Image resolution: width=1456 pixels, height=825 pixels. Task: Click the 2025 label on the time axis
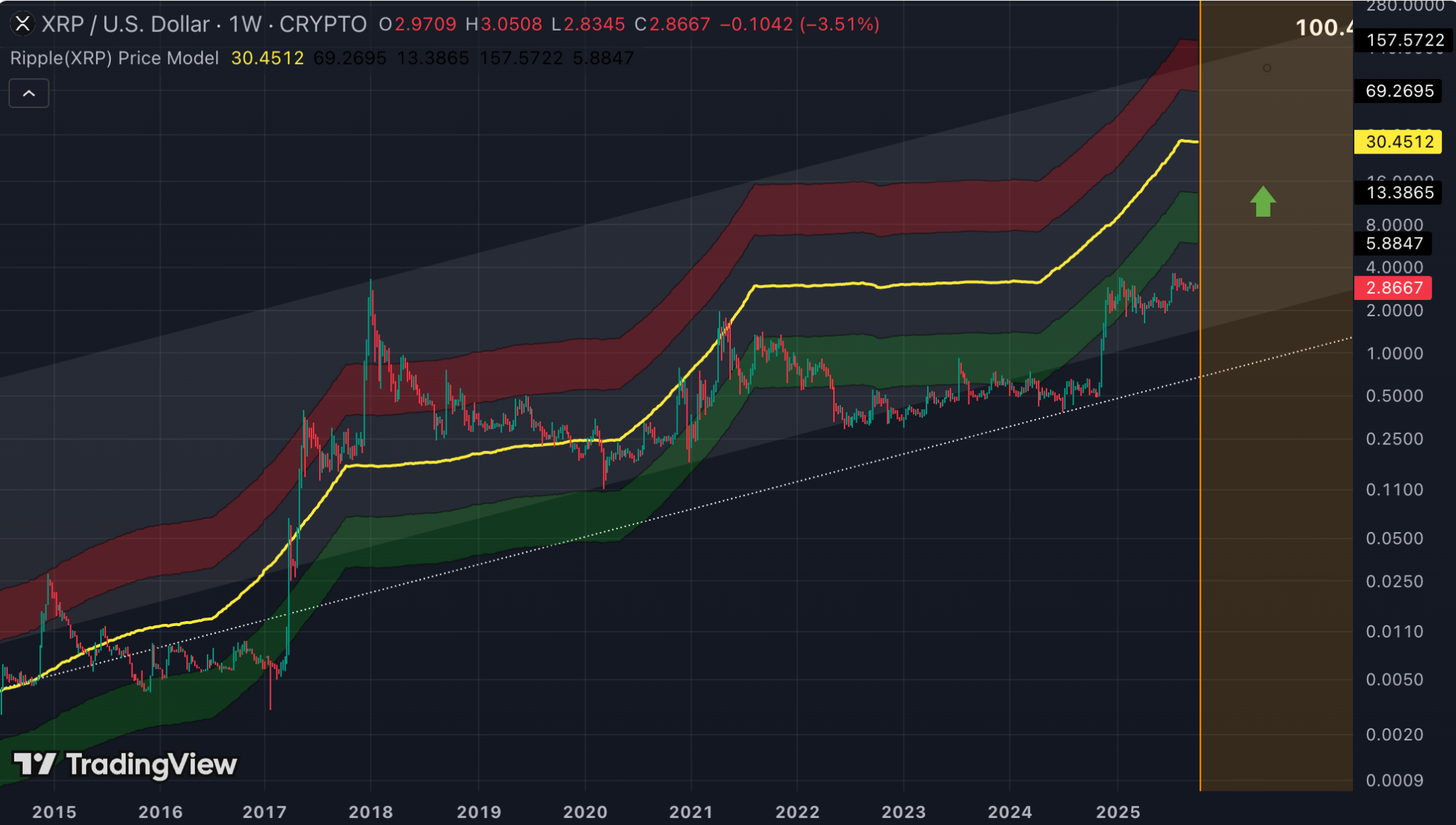click(1118, 811)
